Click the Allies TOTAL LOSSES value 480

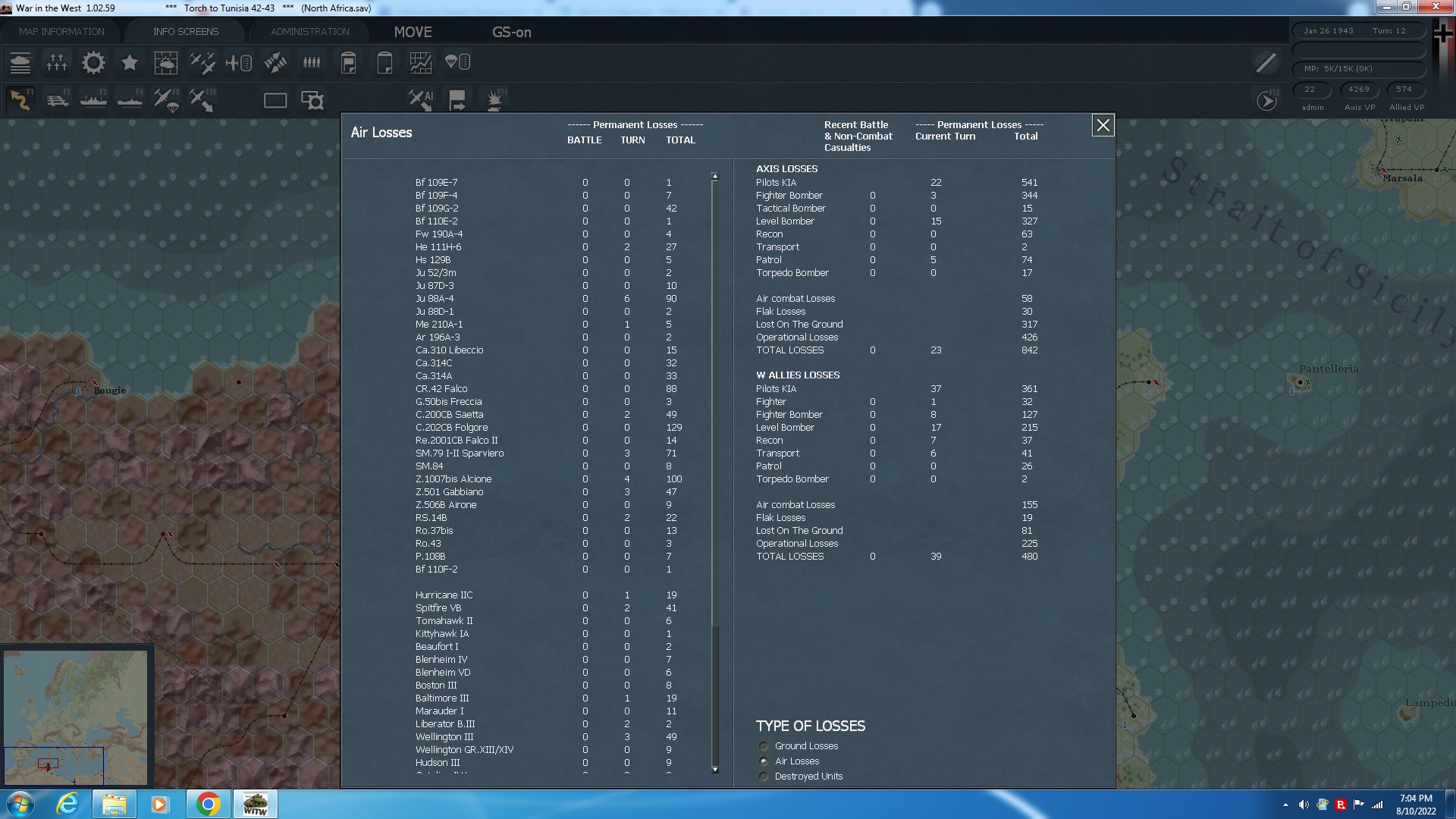click(1029, 557)
